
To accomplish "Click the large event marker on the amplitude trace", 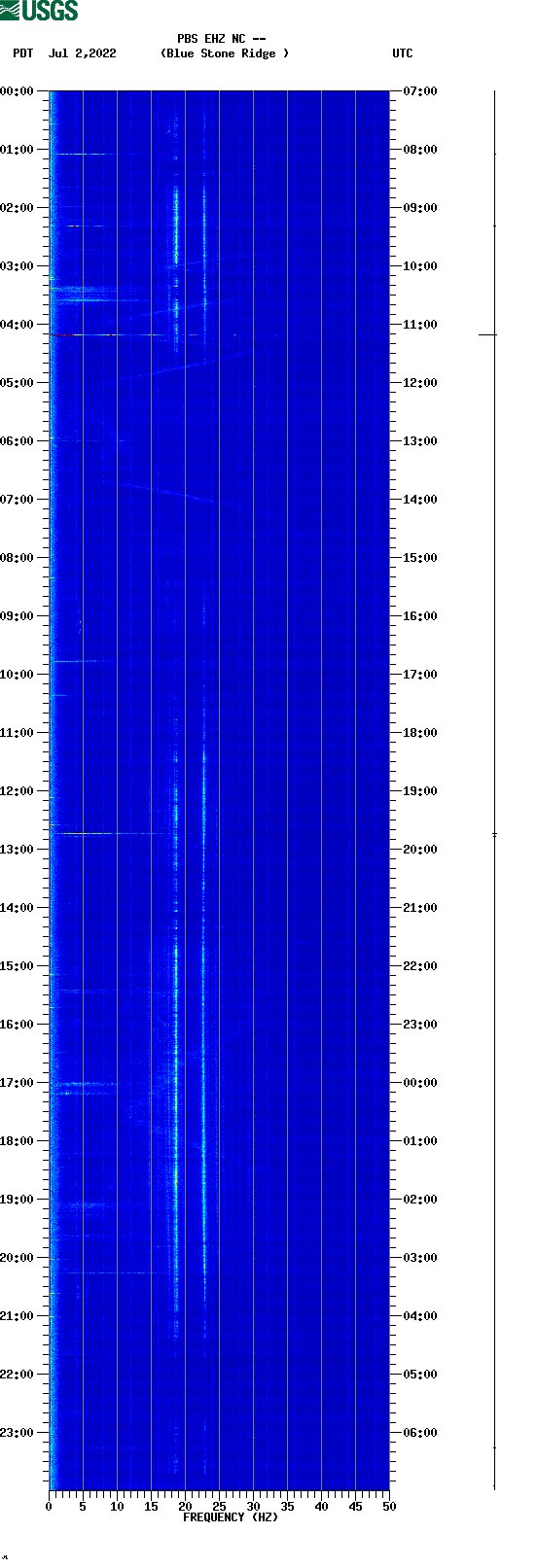I will pyautogui.click(x=487, y=334).
